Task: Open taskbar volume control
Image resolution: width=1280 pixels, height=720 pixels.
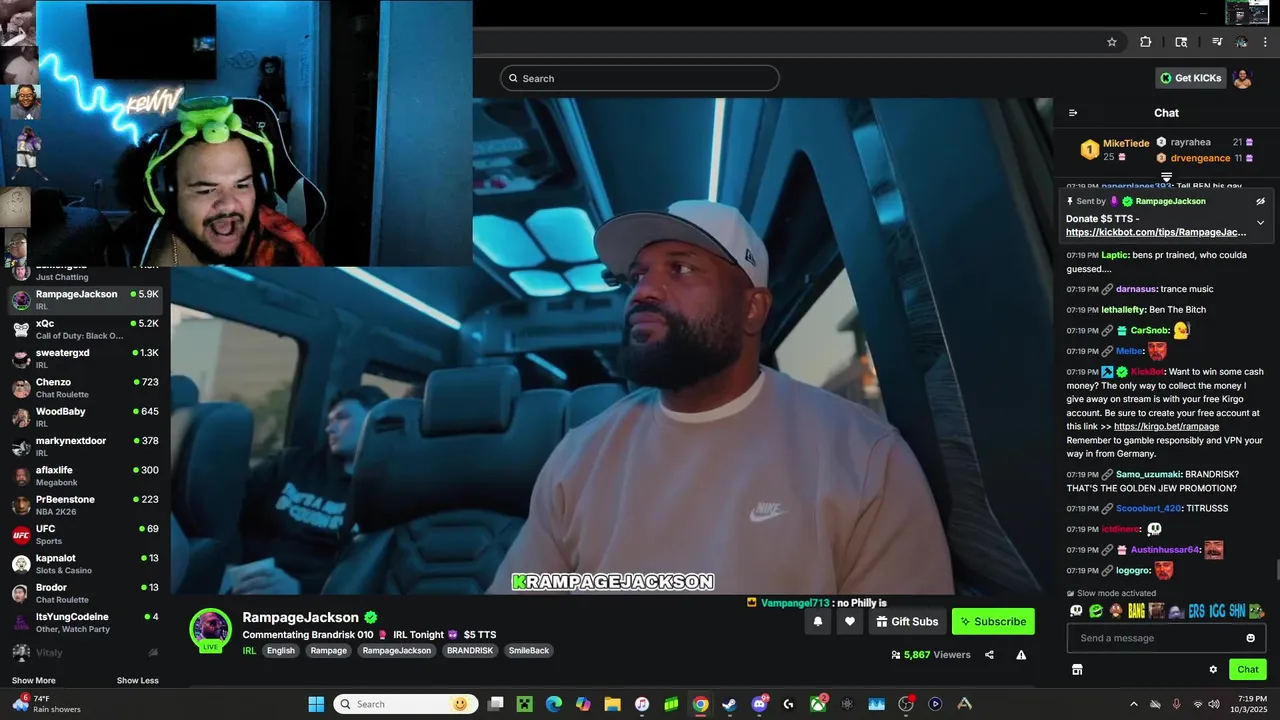Action: coord(1214,704)
